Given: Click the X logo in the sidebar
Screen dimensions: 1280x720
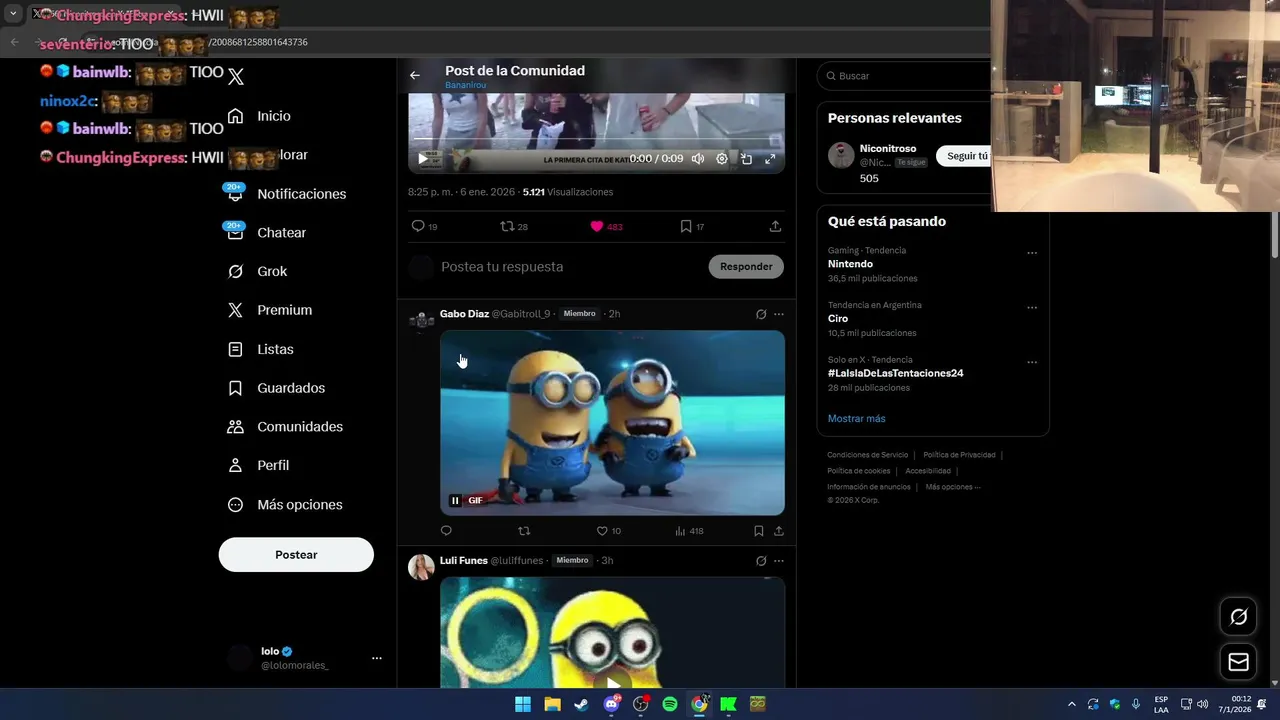Looking at the screenshot, I should [236, 76].
